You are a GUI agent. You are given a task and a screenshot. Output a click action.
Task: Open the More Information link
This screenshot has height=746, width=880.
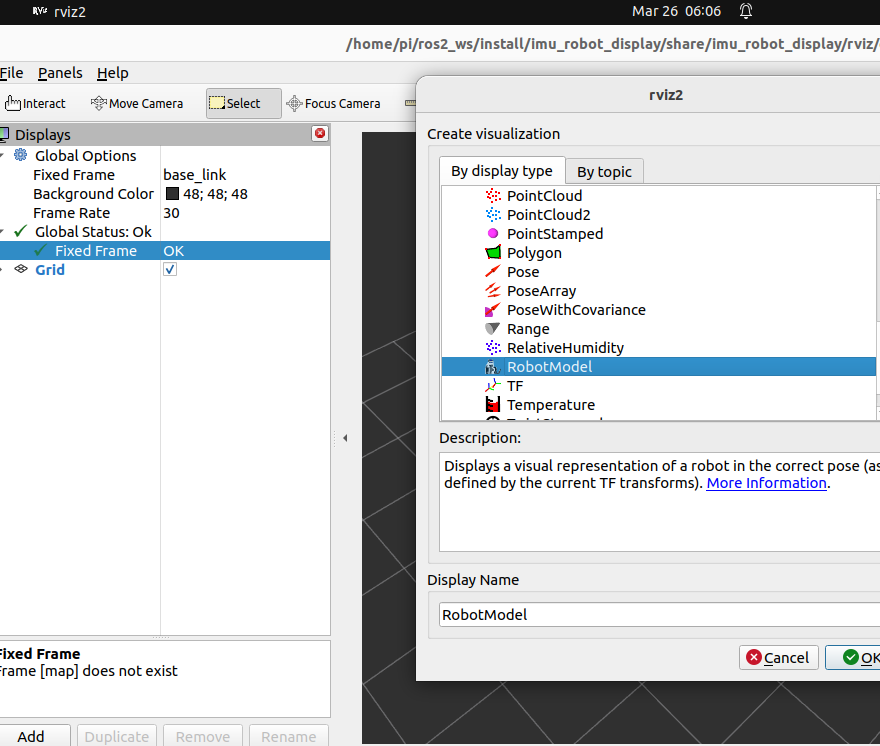[x=766, y=483]
